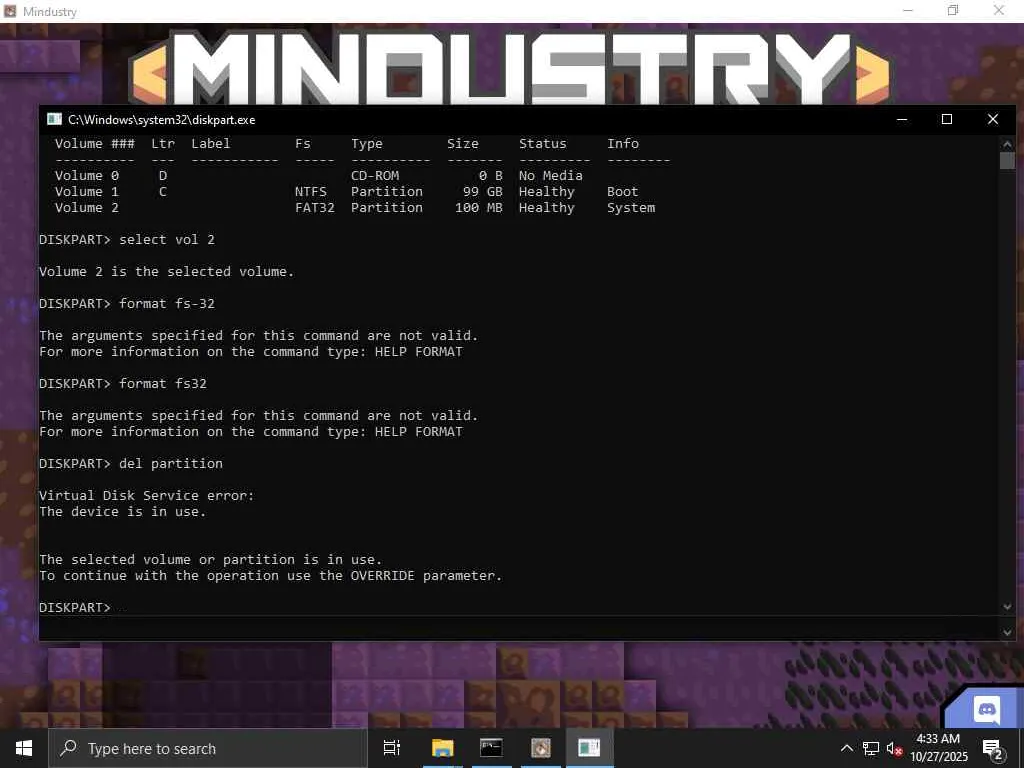Click 'The device is in use.' line
The width and height of the screenshot is (1024, 768).
123,511
